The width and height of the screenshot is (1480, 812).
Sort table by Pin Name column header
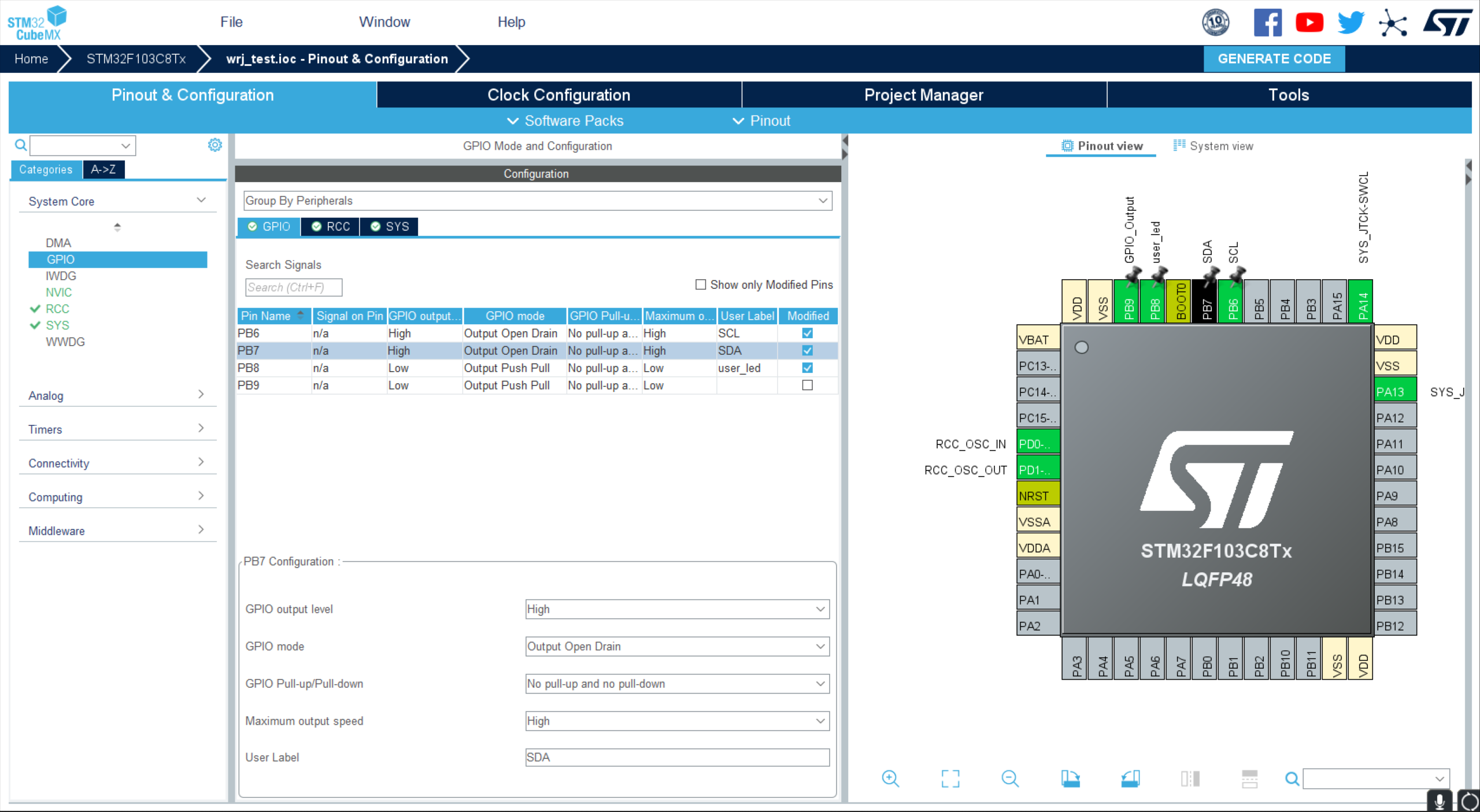[x=273, y=316]
